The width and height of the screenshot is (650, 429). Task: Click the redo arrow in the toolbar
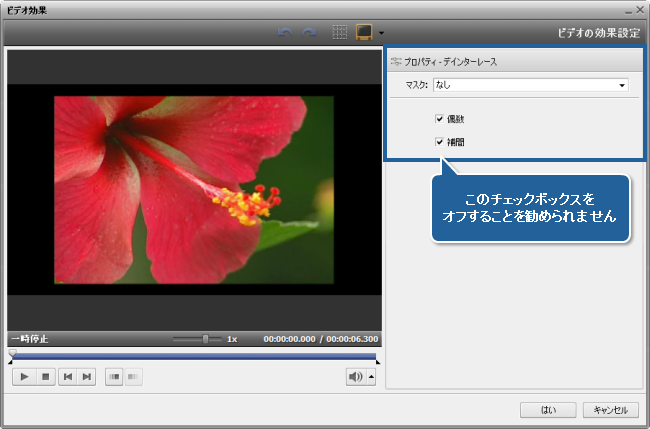pyautogui.click(x=309, y=33)
